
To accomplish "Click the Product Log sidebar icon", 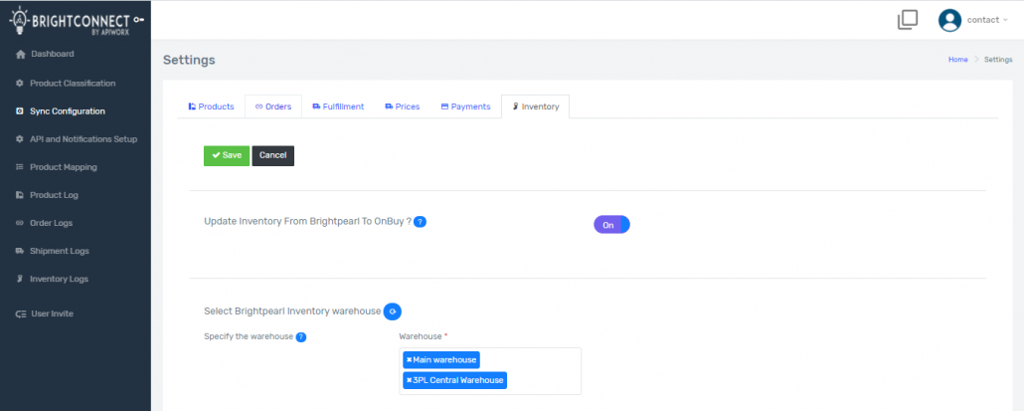I will [x=20, y=195].
